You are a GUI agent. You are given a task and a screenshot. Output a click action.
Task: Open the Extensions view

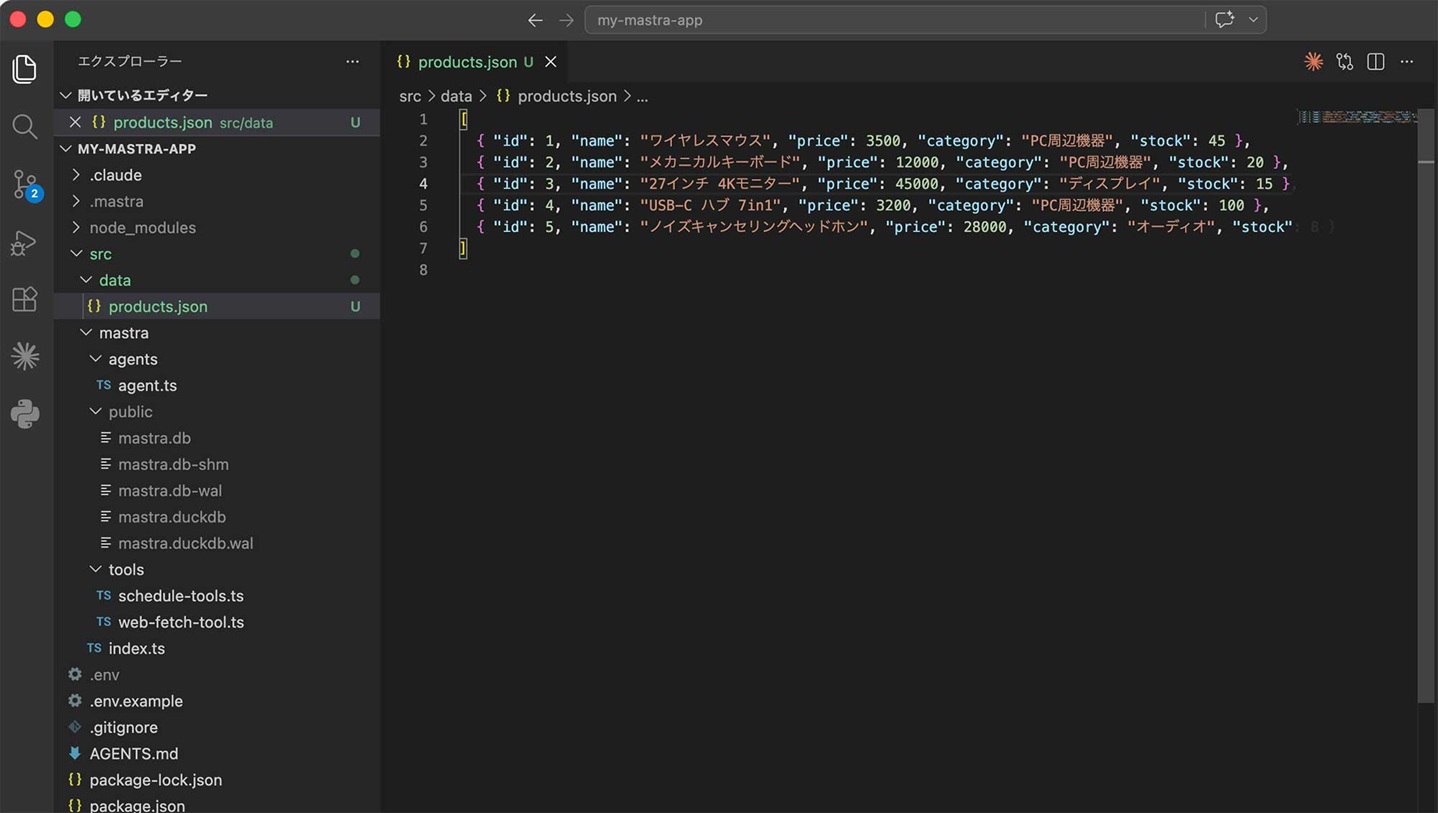coord(25,299)
